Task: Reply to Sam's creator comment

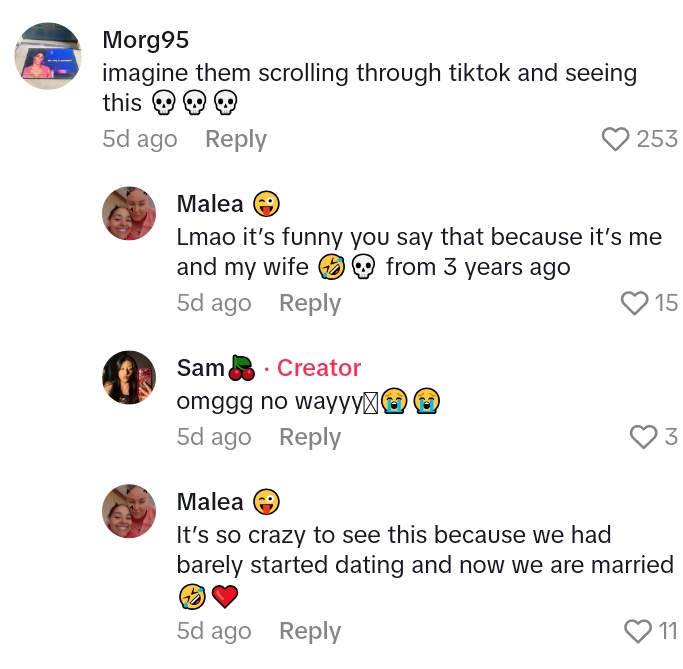Action: click(x=310, y=437)
